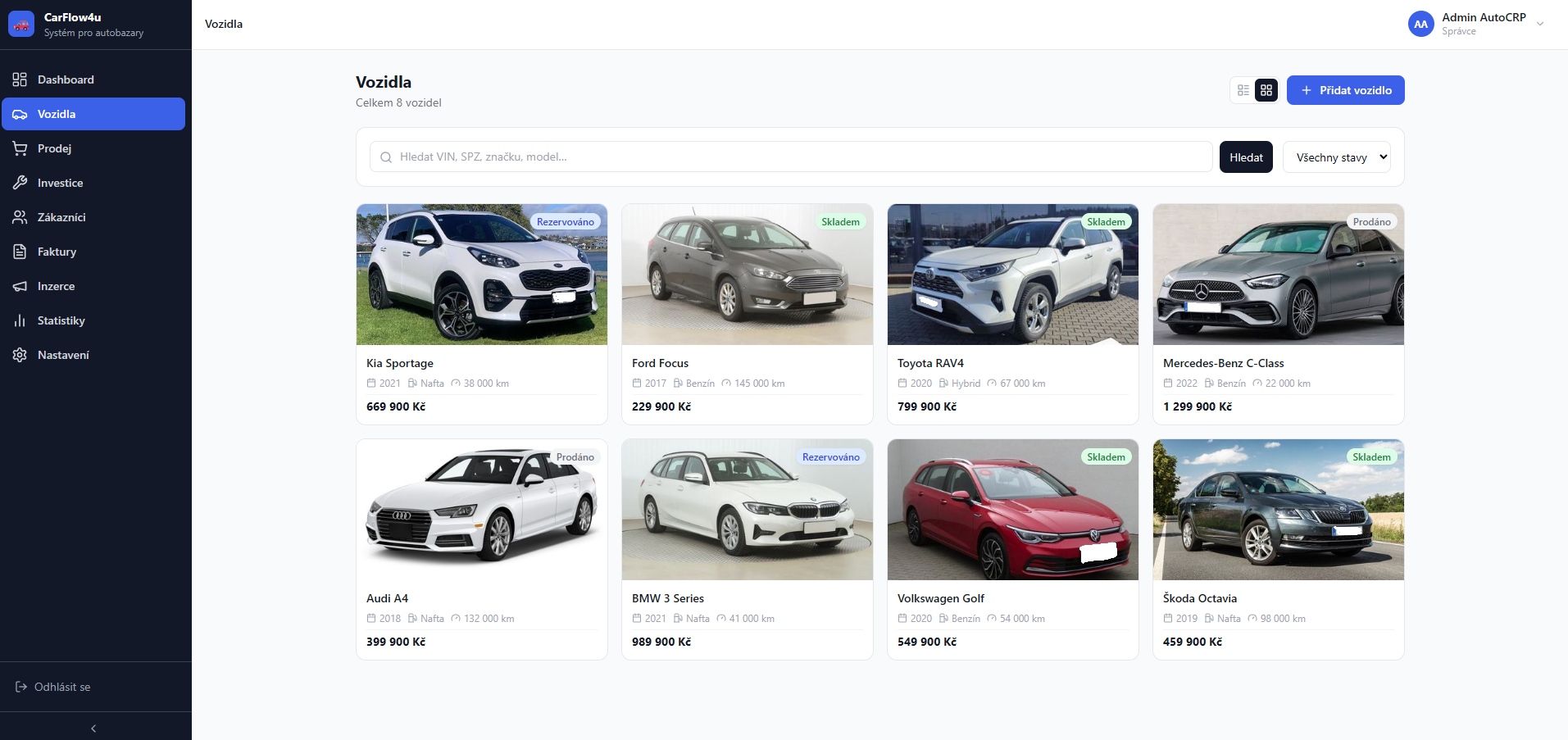1568x740 pixels.
Task: Click odometer icon on Toyota RAV4 card
Action: coord(992,383)
